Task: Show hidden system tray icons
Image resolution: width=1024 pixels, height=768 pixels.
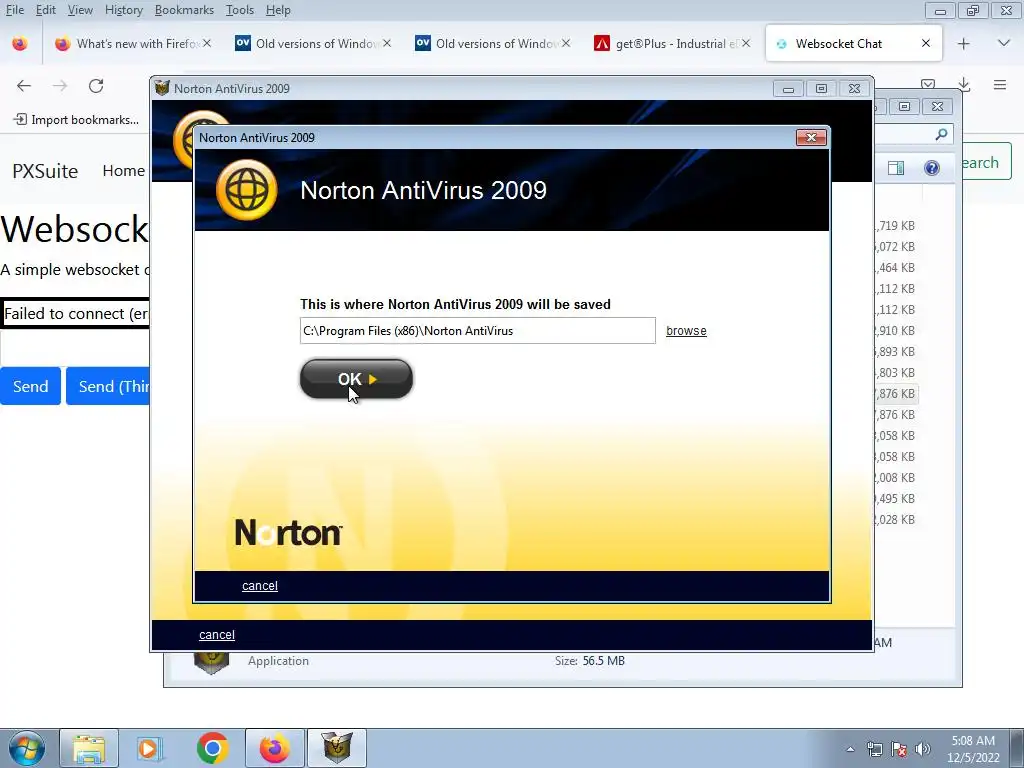Action: click(x=850, y=749)
